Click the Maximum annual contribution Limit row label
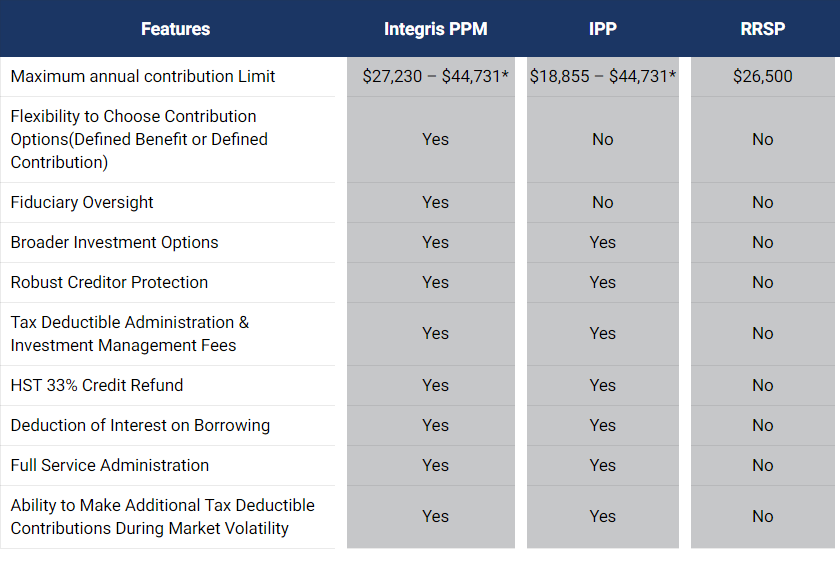Viewport: 840px width, 569px height. click(x=142, y=76)
